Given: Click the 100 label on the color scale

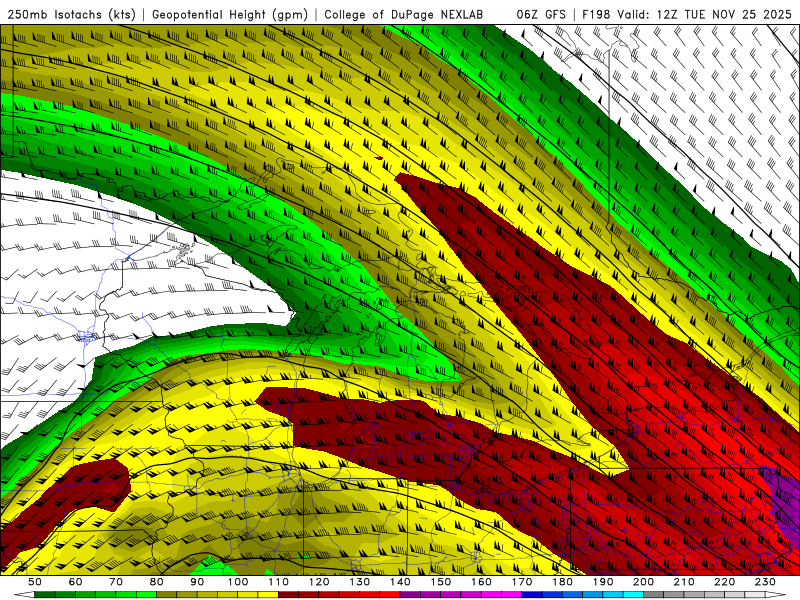Looking at the screenshot, I should 238,582.
